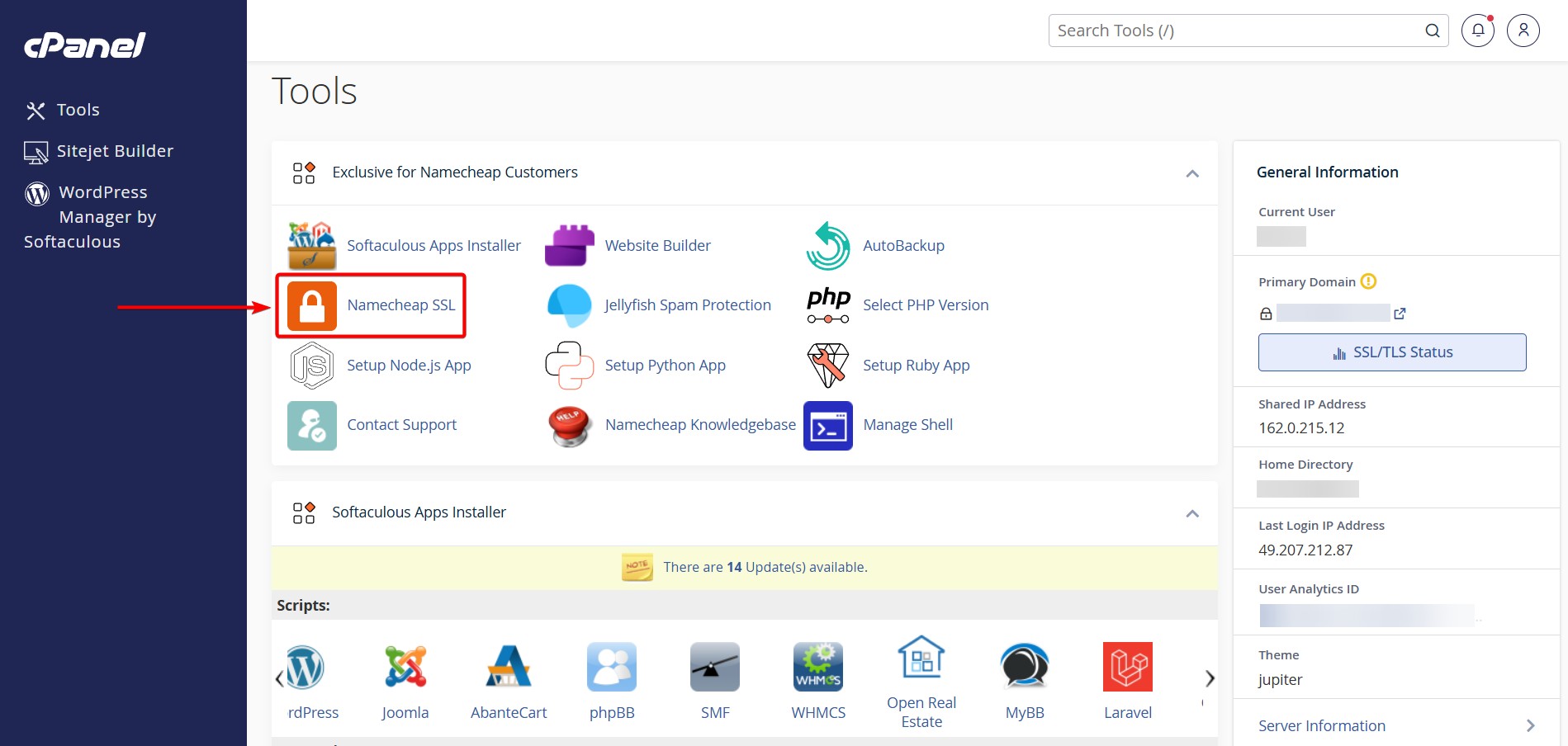Open primary domain external link icon

1400,314
